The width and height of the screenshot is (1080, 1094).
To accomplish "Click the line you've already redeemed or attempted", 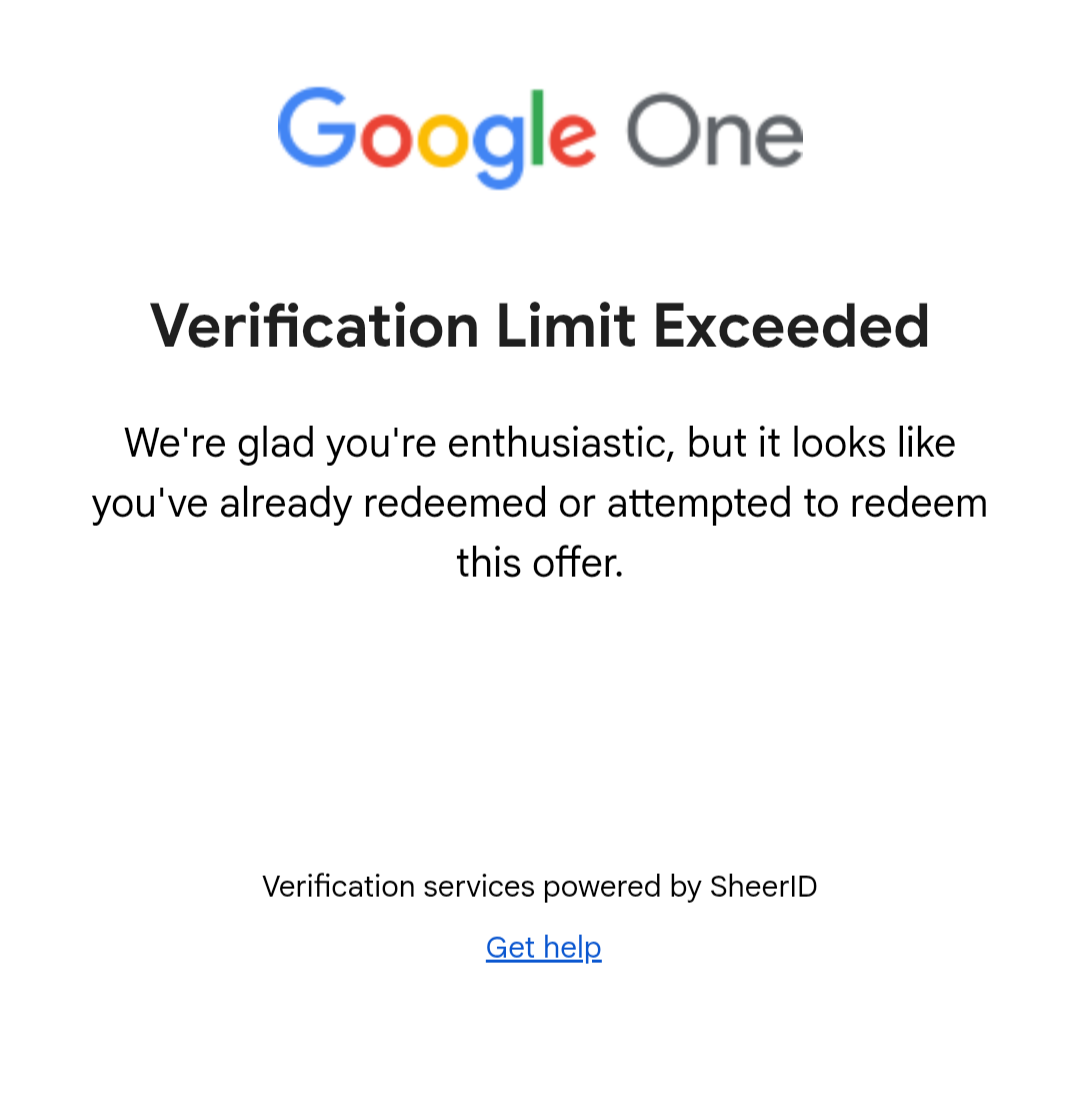I will [x=540, y=504].
